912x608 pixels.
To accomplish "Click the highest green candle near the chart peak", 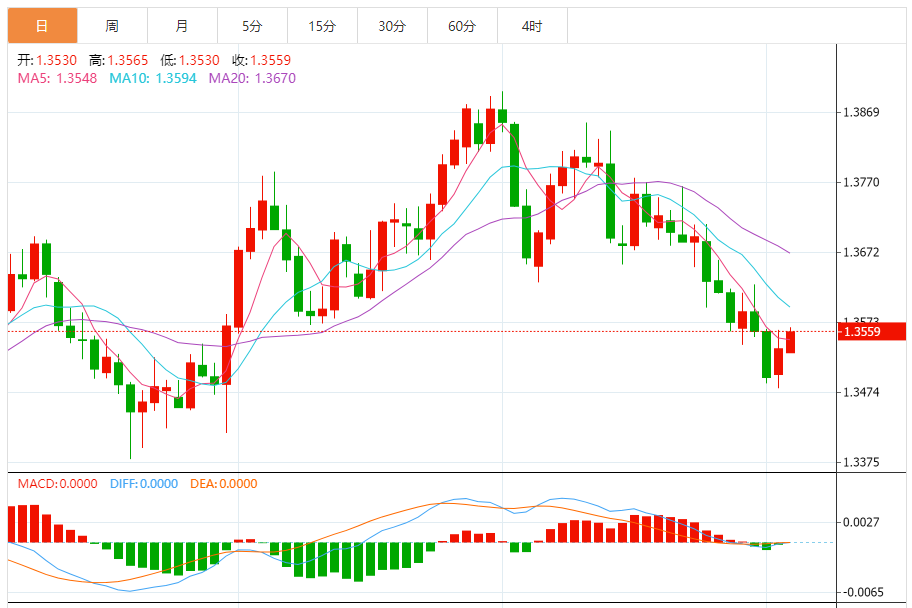I will tap(503, 115).
